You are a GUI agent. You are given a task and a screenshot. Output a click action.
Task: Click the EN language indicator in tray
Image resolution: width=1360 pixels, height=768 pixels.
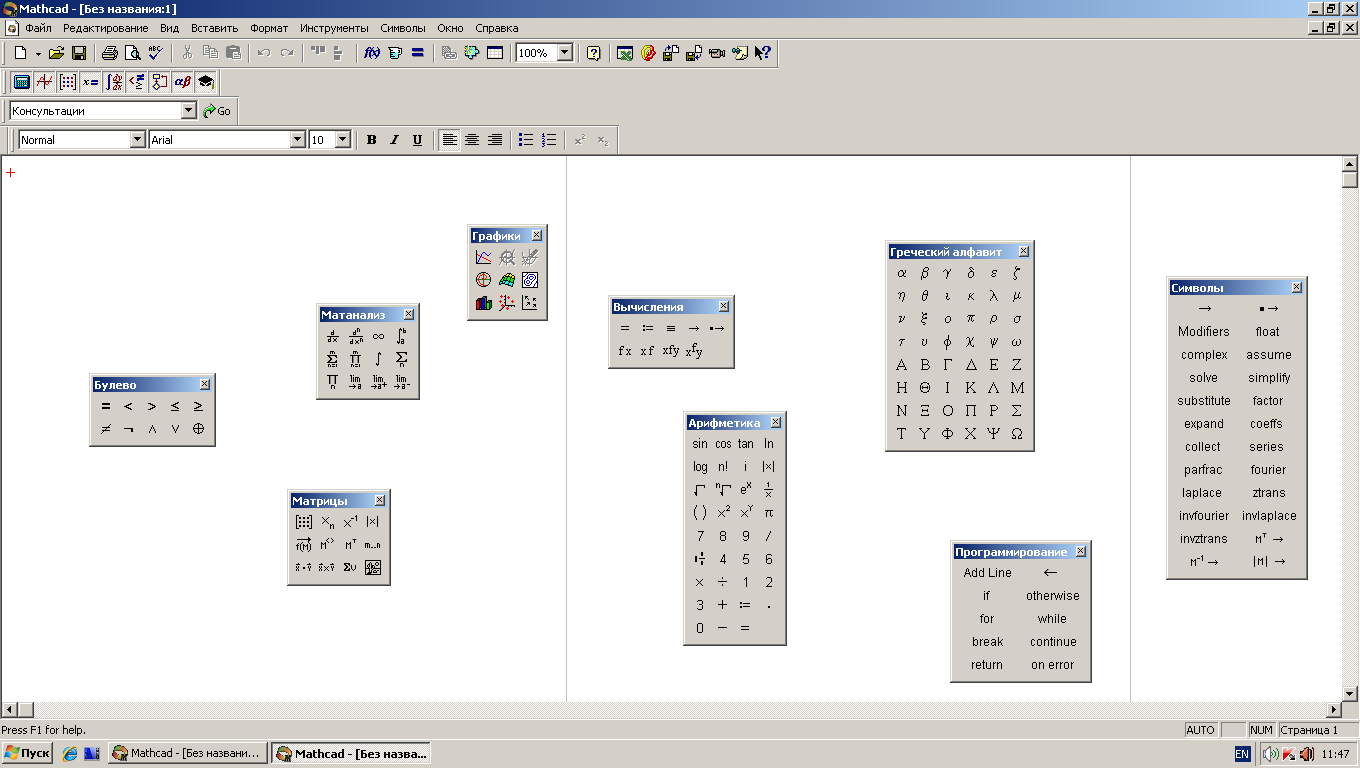pos(1242,754)
